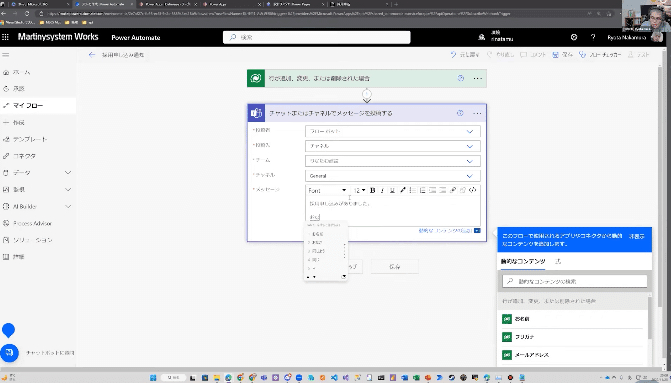Viewport: 671px width, 383px height.
Task: Expand the Data section in sidebar
Action: click(68, 173)
